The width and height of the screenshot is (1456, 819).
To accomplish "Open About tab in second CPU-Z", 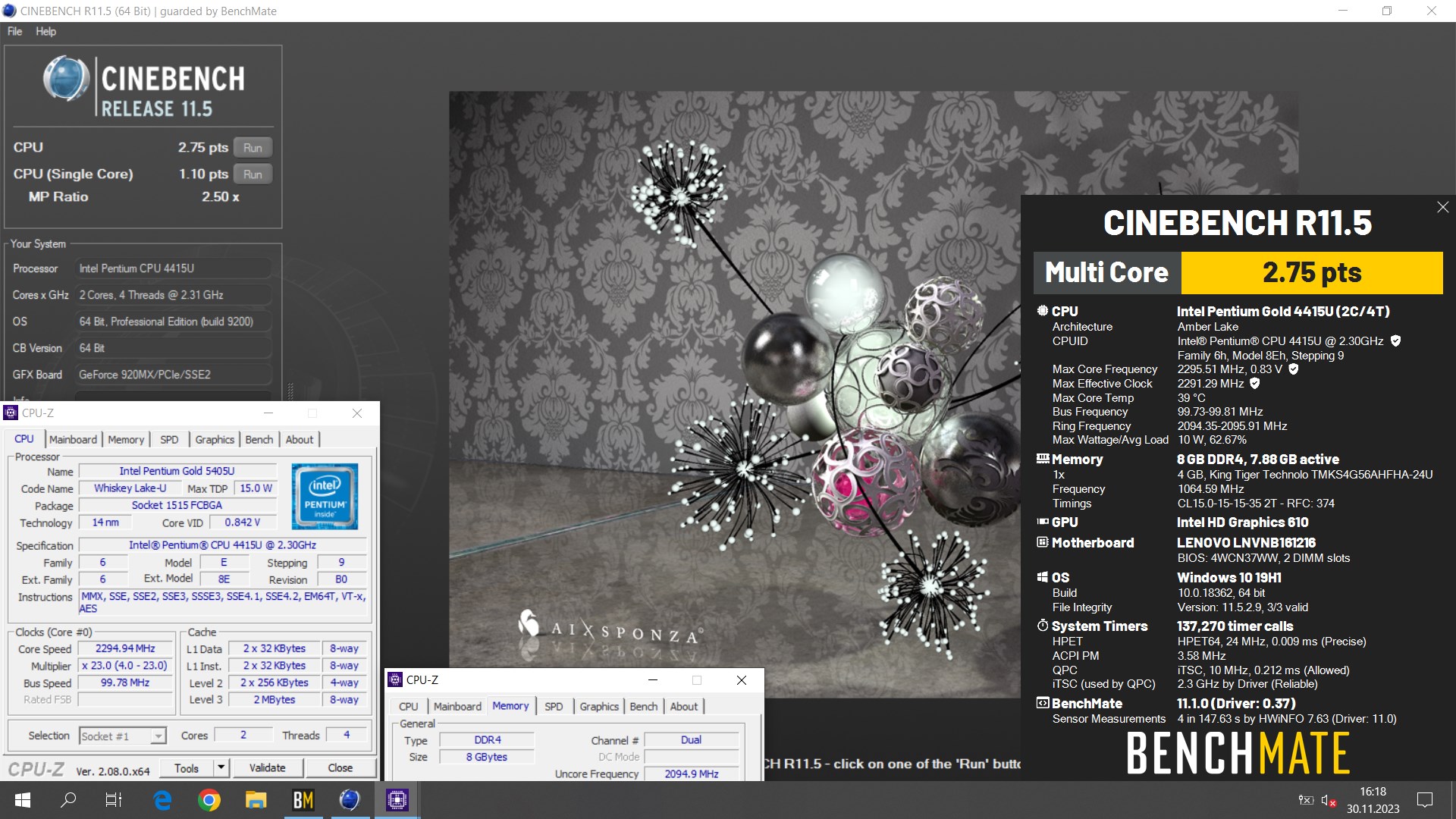I will coord(684,707).
